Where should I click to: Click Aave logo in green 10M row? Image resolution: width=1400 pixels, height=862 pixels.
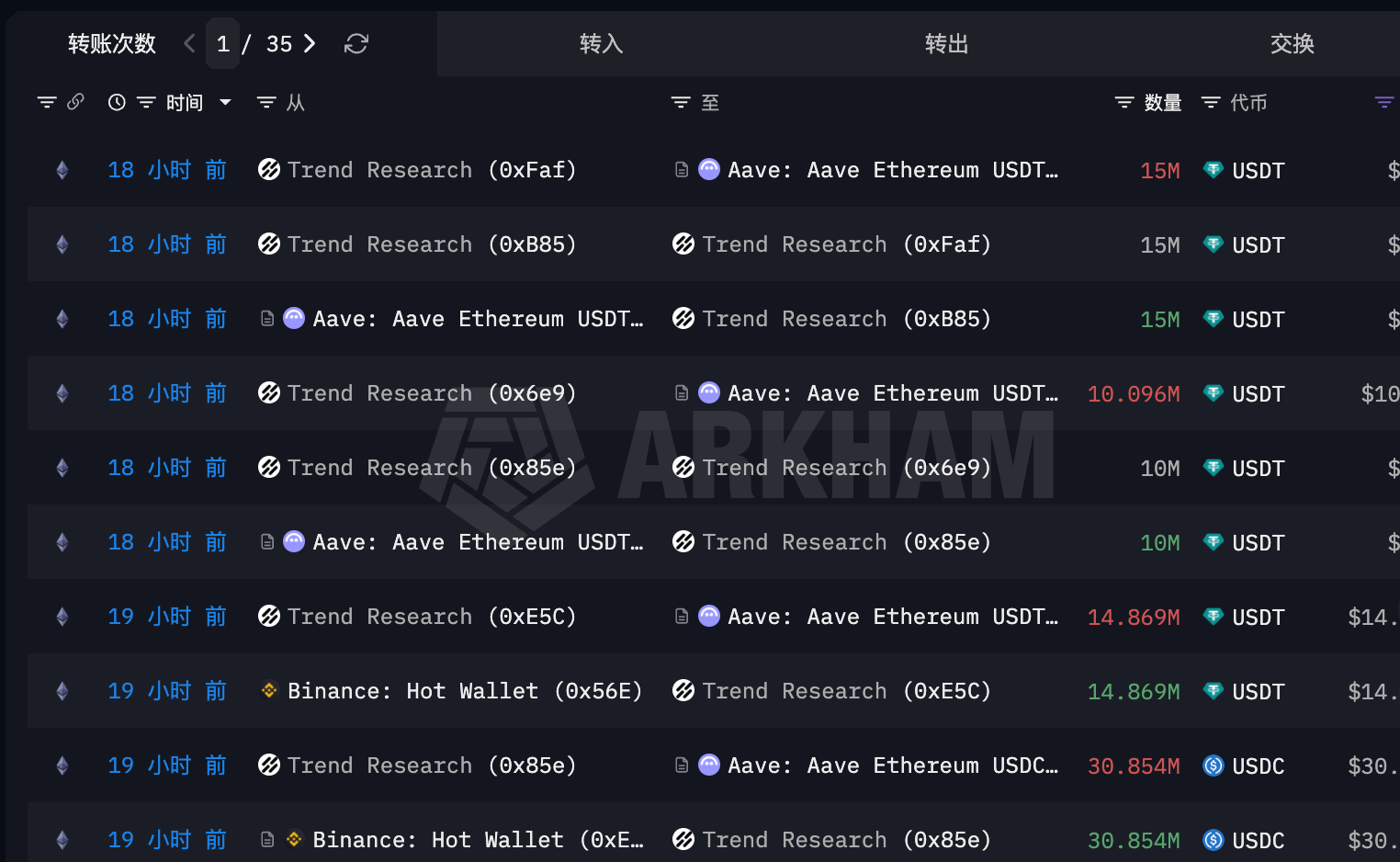click(294, 541)
